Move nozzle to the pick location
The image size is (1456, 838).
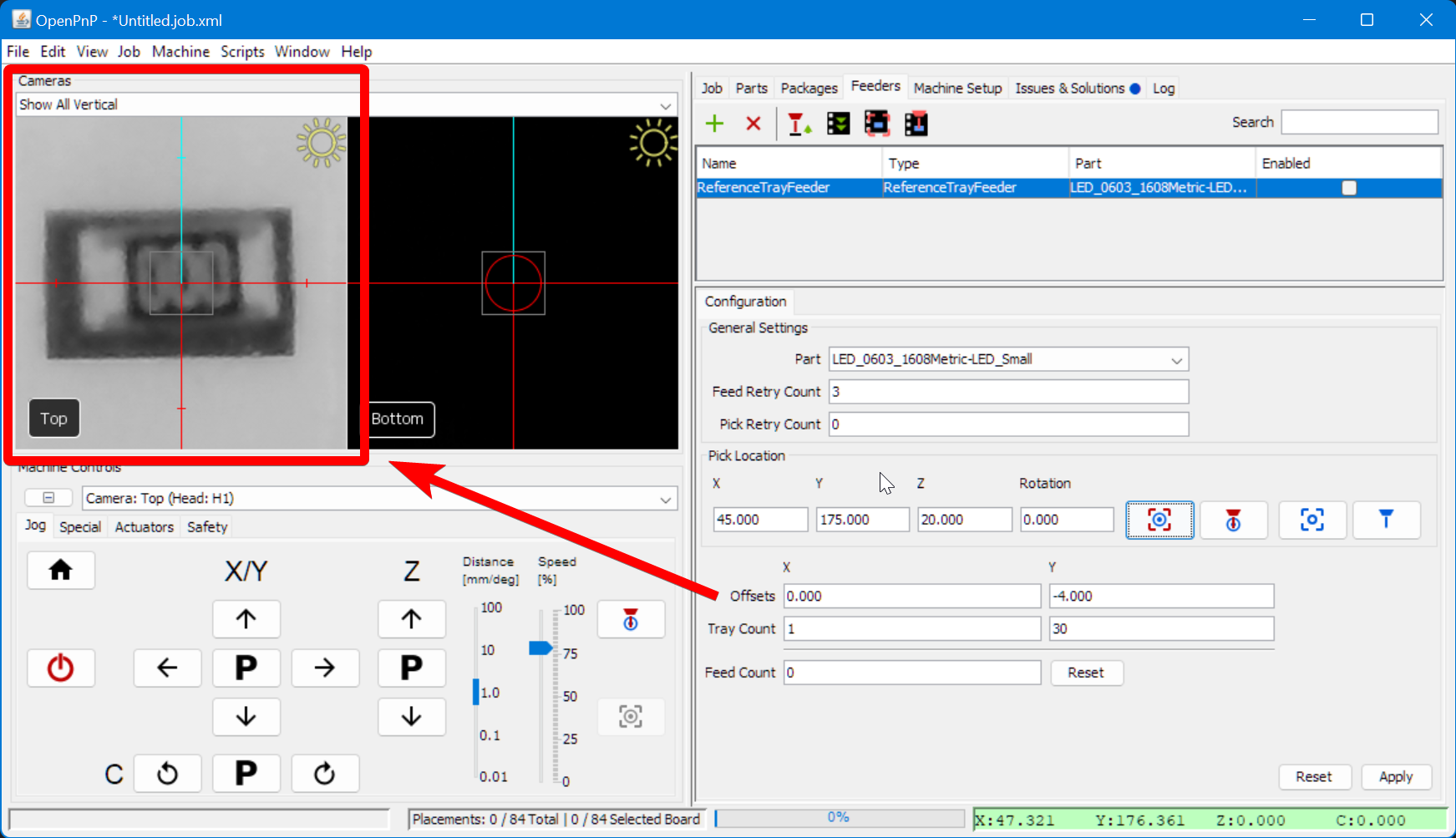tap(1387, 520)
